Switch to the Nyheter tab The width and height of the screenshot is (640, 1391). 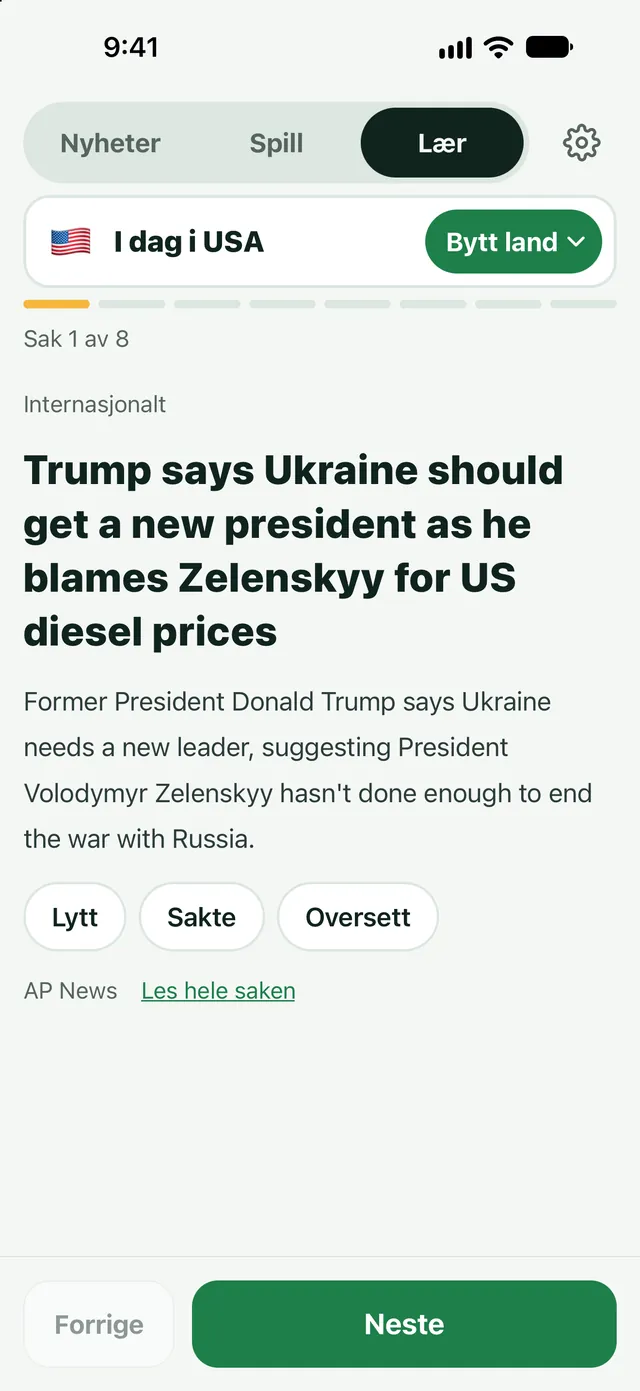click(110, 143)
